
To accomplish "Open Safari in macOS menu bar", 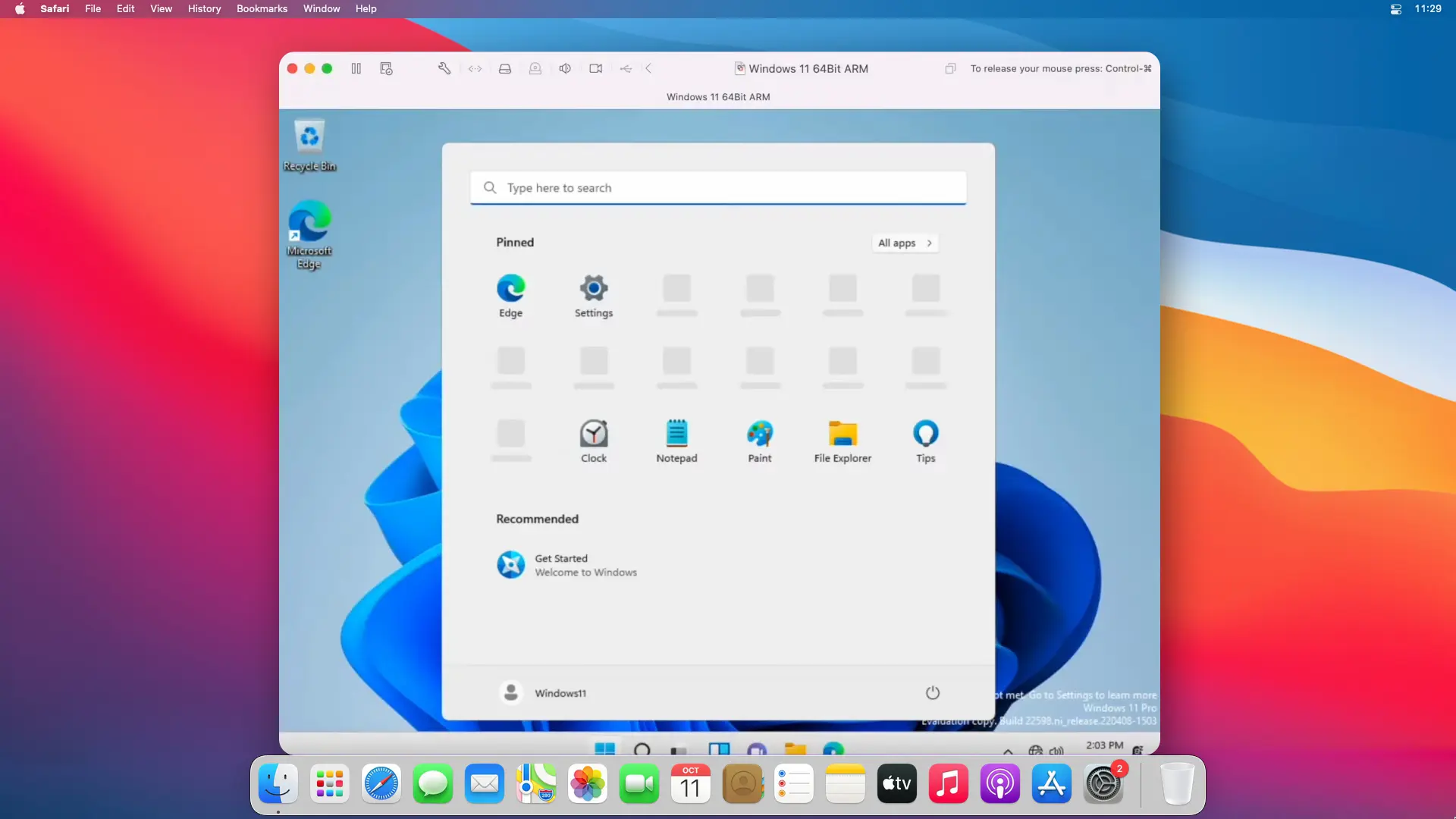I will [54, 8].
